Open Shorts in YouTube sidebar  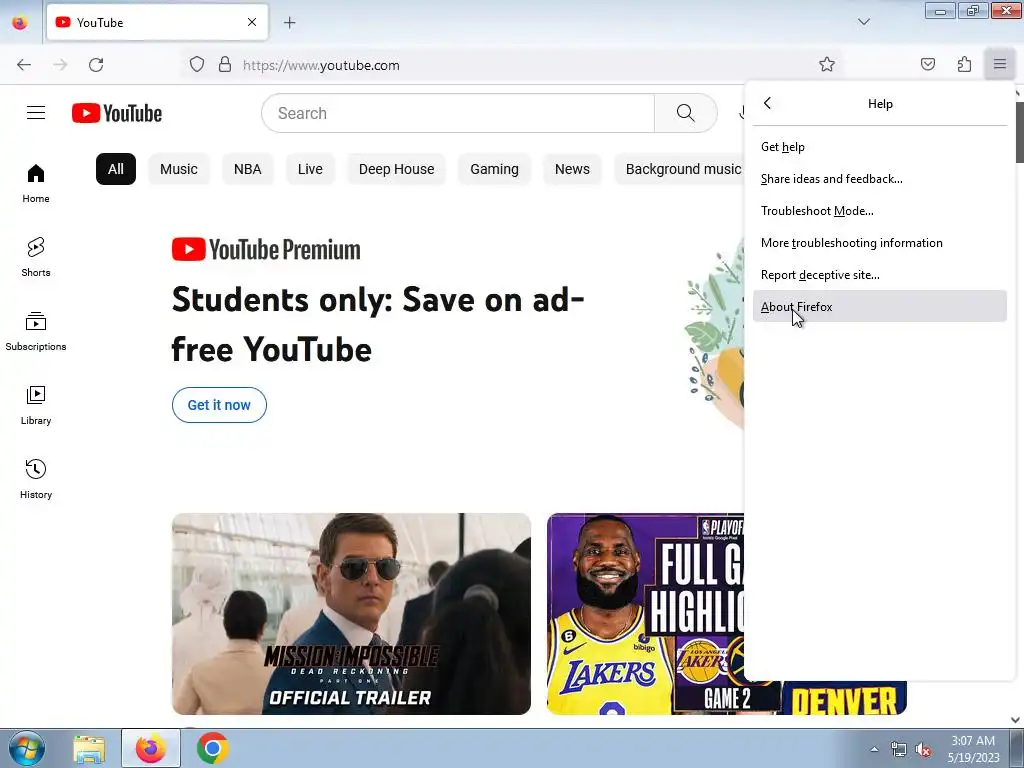pyautogui.click(x=36, y=257)
